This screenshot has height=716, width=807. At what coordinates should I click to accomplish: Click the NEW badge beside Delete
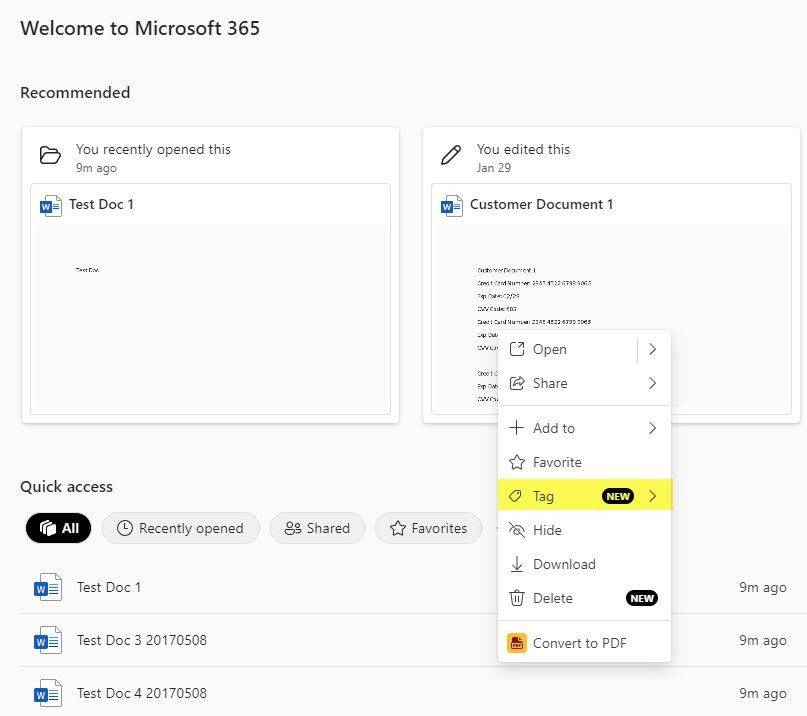click(x=642, y=598)
